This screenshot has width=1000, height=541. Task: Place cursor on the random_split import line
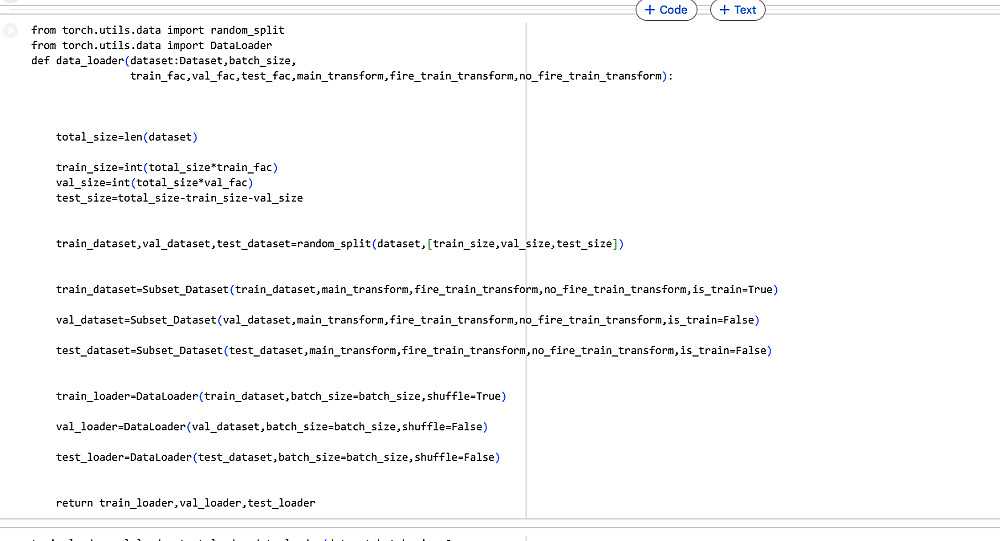click(x=158, y=30)
